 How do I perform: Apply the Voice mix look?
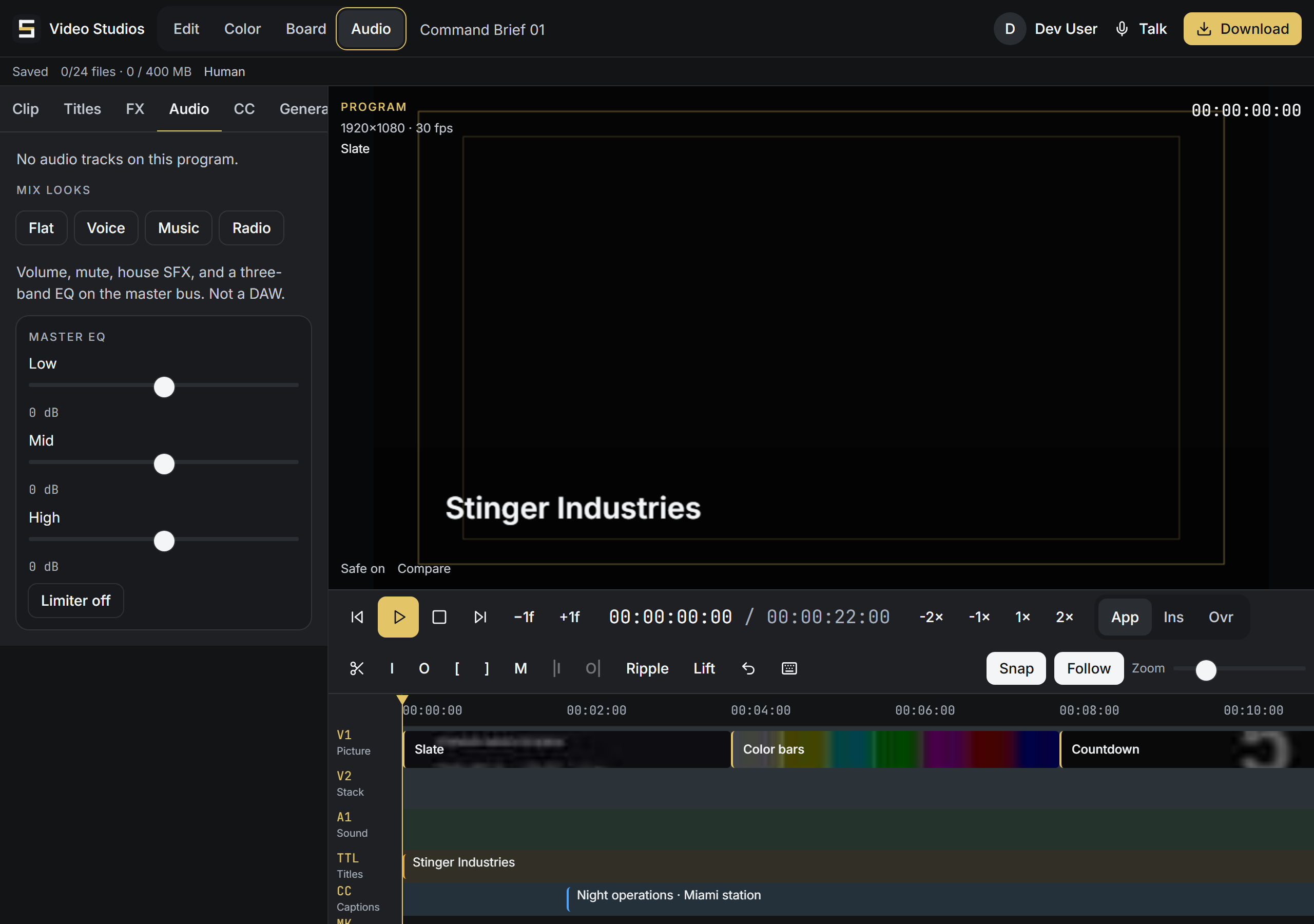coord(106,228)
